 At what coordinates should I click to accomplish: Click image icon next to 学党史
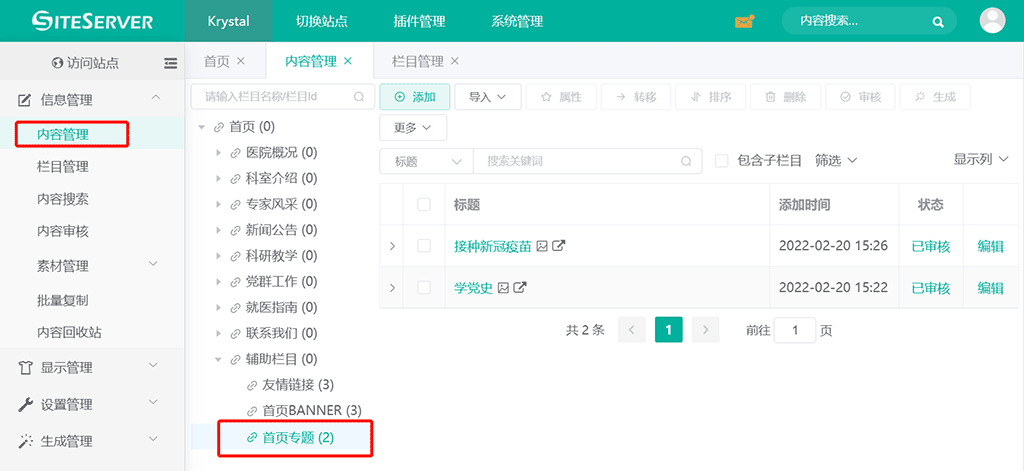click(x=504, y=288)
